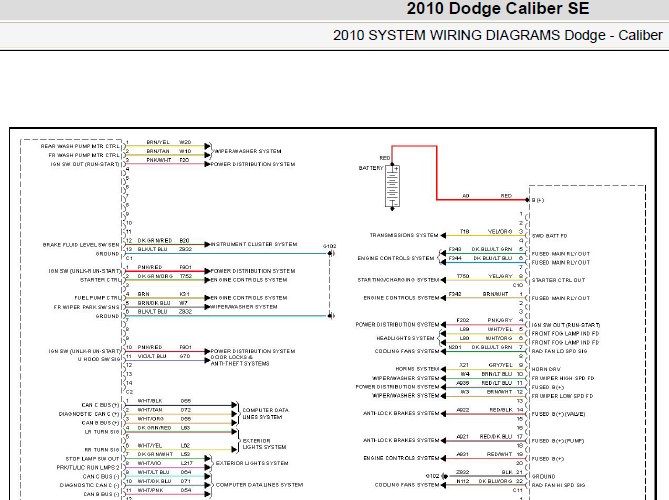Image resolution: width=669 pixels, height=500 pixels.
Task: Click the "RED/WHT" wire color label
Action: pos(499,455)
